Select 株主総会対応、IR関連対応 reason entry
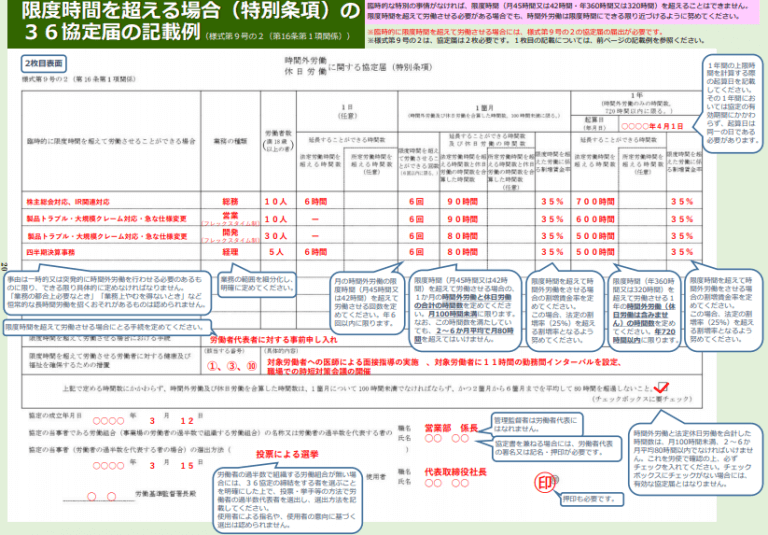Screen dimensions: 768x535 68,202
